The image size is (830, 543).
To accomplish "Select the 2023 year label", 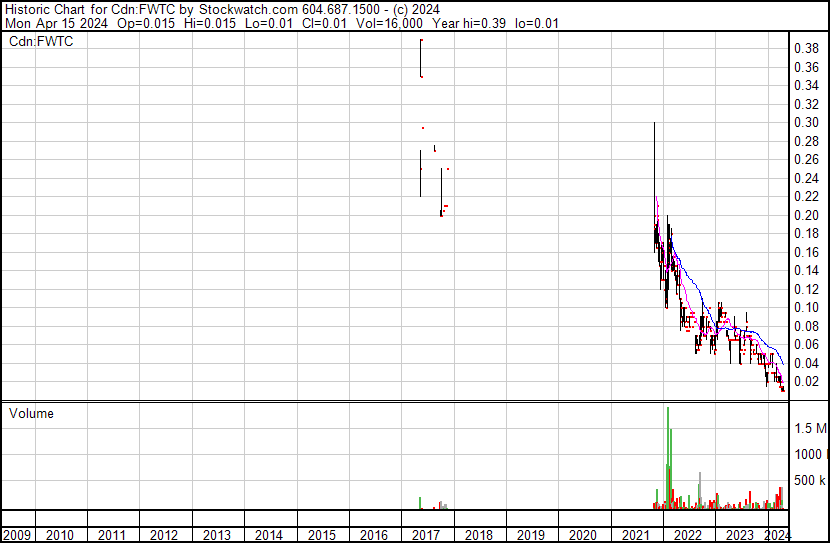I will [739, 535].
